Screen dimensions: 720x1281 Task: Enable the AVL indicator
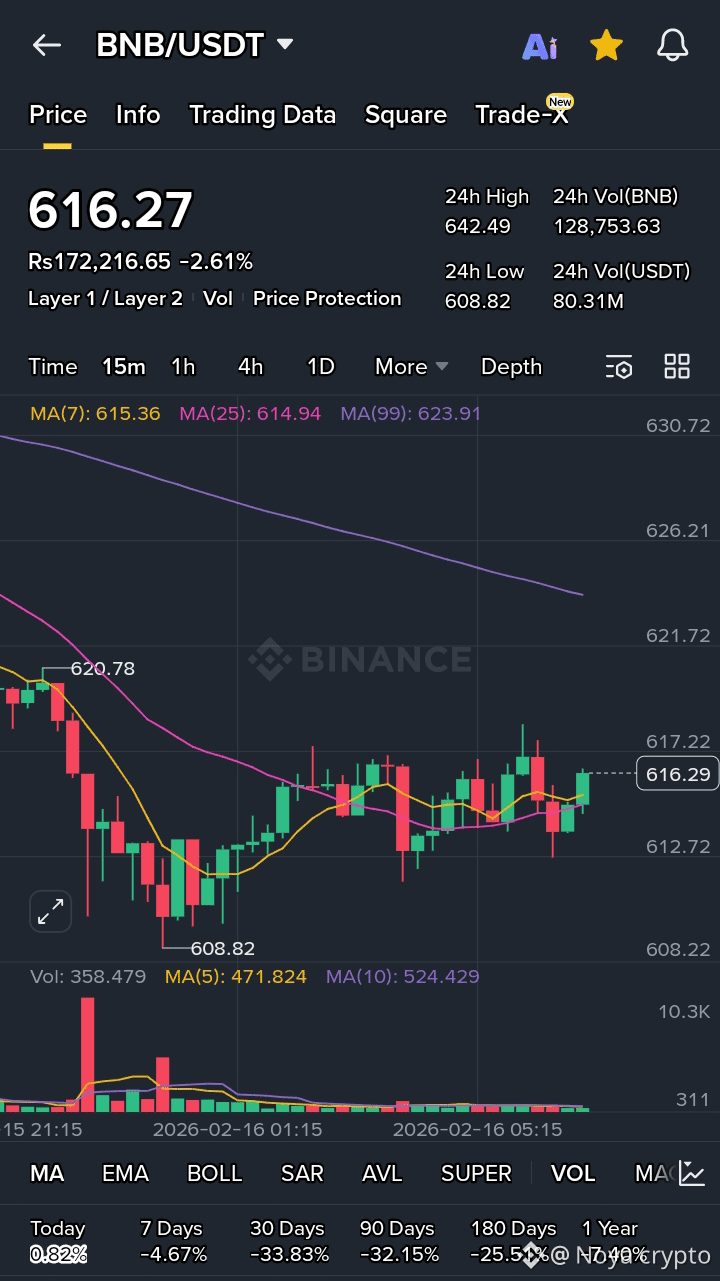381,1173
